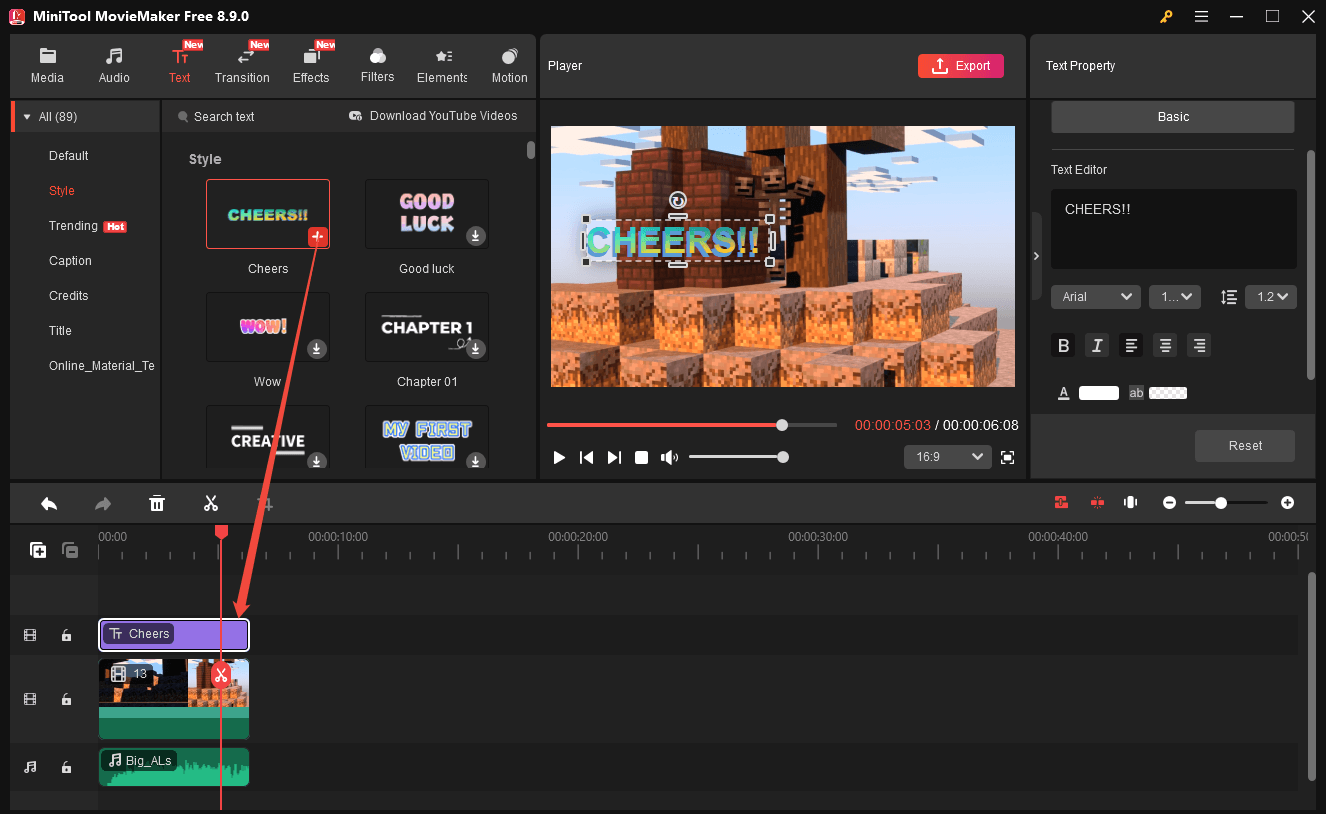Screen dimensions: 1326x814
Task: Mute the player volume speaker icon
Action: point(669,457)
